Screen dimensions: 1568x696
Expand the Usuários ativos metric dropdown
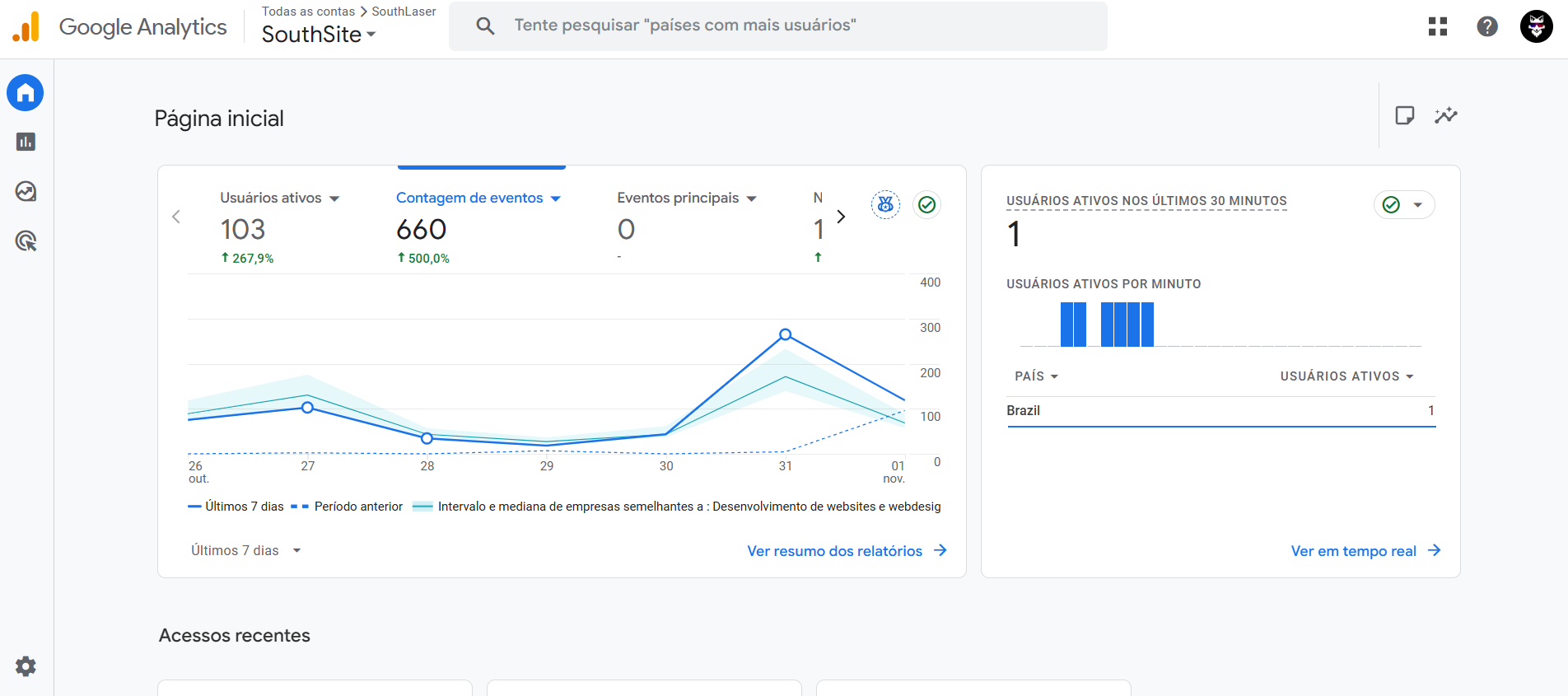point(334,199)
